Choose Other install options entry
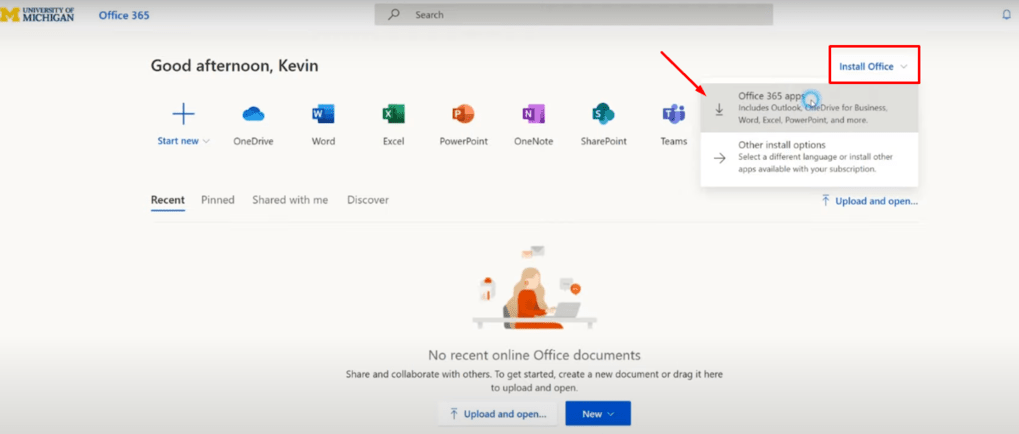The width and height of the screenshot is (1019, 434). click(809, 157)
